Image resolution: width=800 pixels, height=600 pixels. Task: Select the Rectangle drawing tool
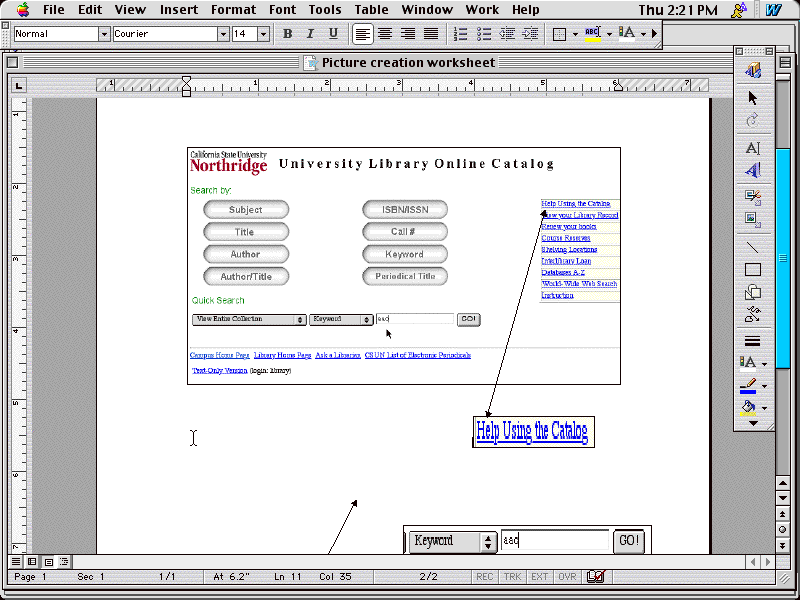753,269
